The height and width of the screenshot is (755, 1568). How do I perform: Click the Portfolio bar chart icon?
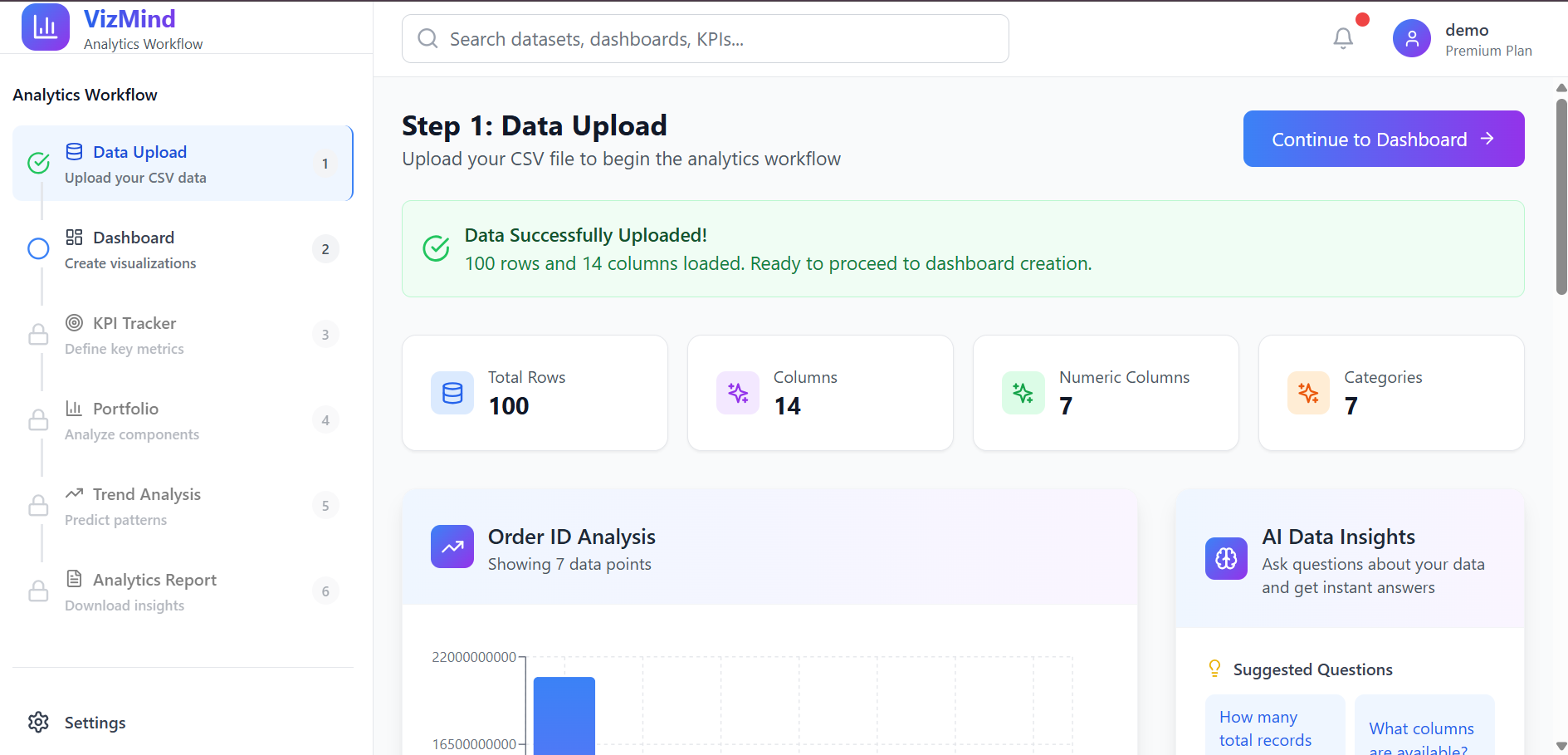pos(74,408)
